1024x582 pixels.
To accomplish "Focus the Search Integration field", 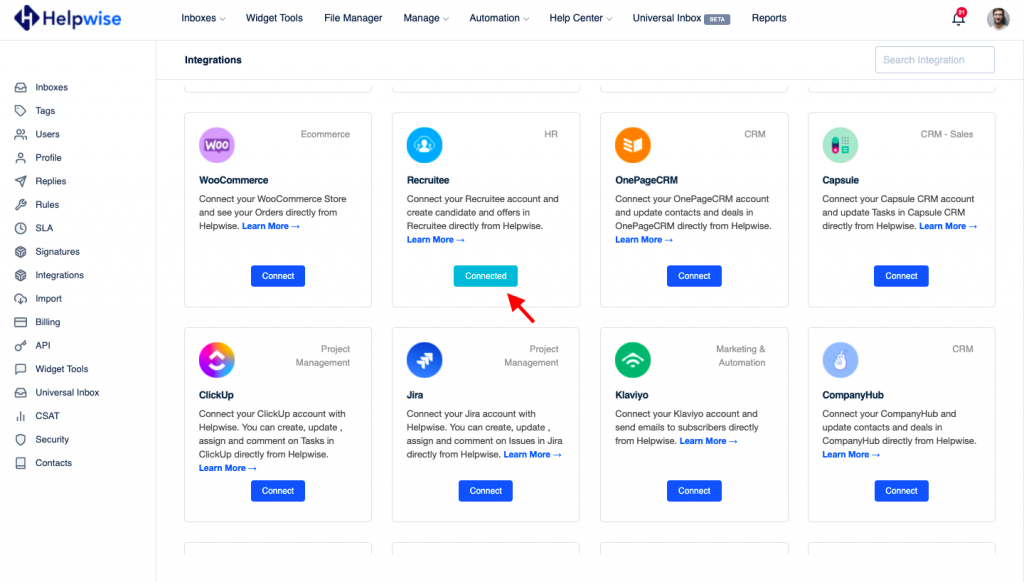I will [x=935, y=59].
